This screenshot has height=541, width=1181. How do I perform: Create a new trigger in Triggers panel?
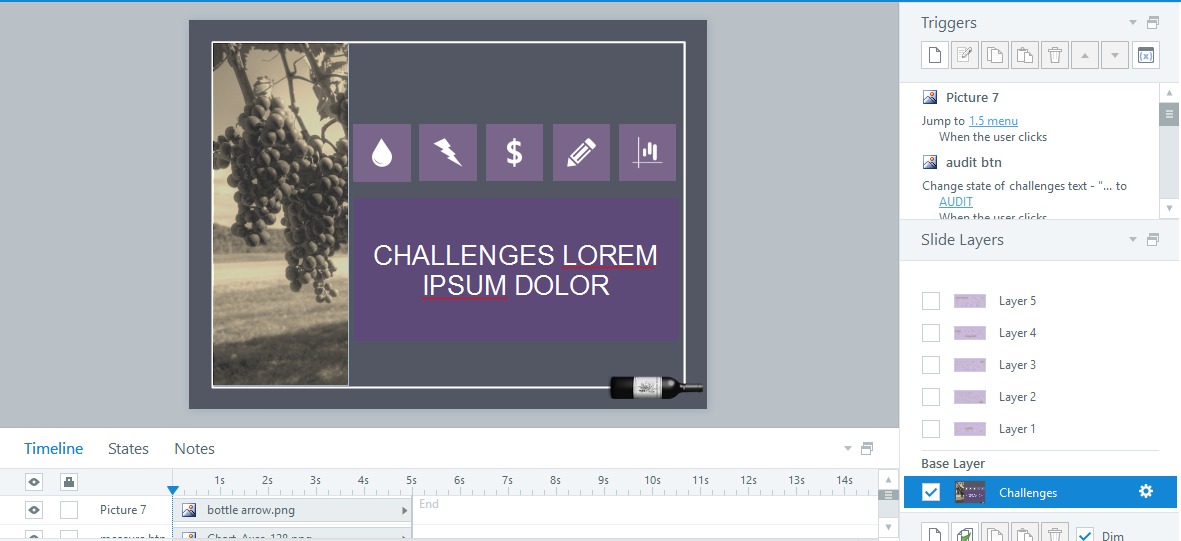click(934, 55)
